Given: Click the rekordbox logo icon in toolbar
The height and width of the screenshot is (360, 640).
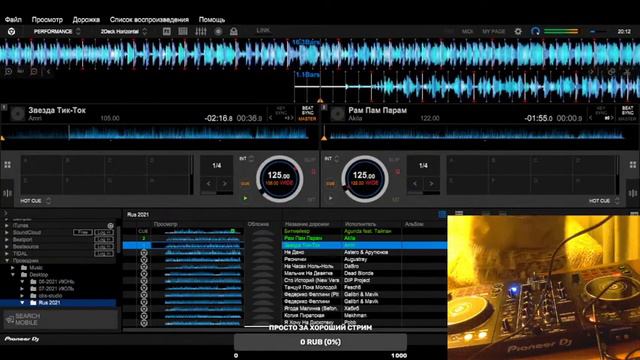Looking at the screenshot, I should (x=11, y=31).
